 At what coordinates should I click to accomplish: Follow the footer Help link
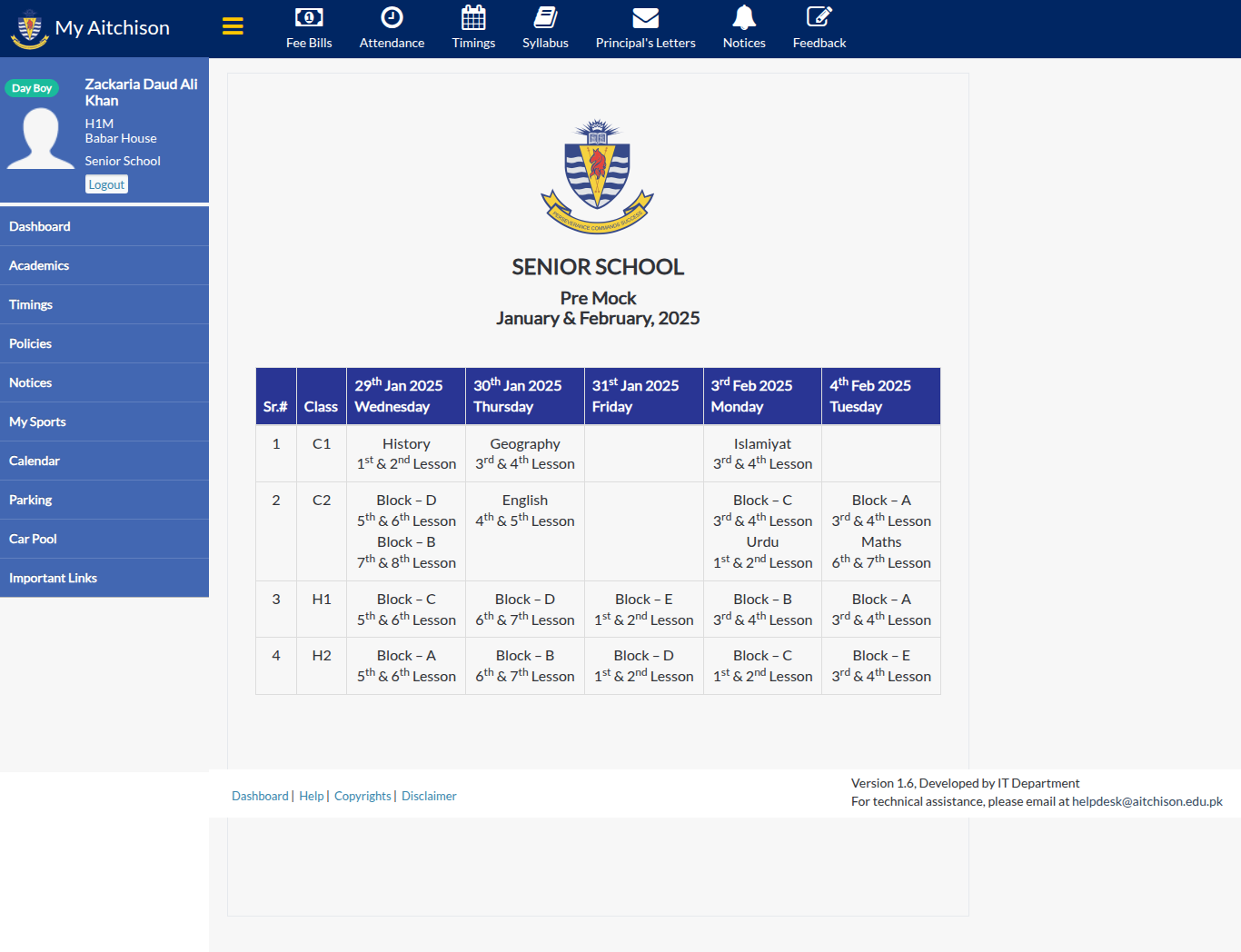pyautogui.click(x=312, y=796)
